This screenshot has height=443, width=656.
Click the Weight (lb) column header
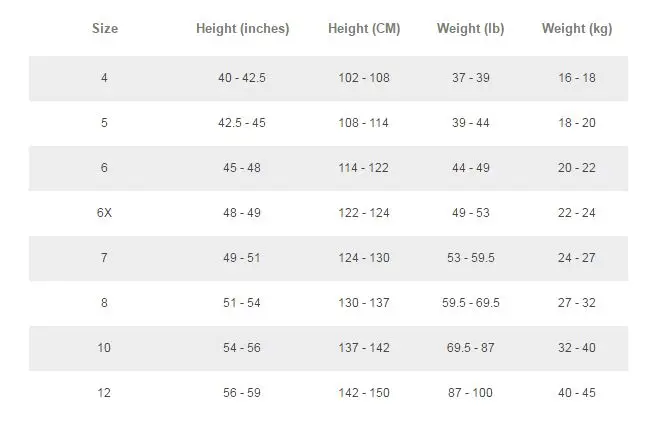pos(470,29)
